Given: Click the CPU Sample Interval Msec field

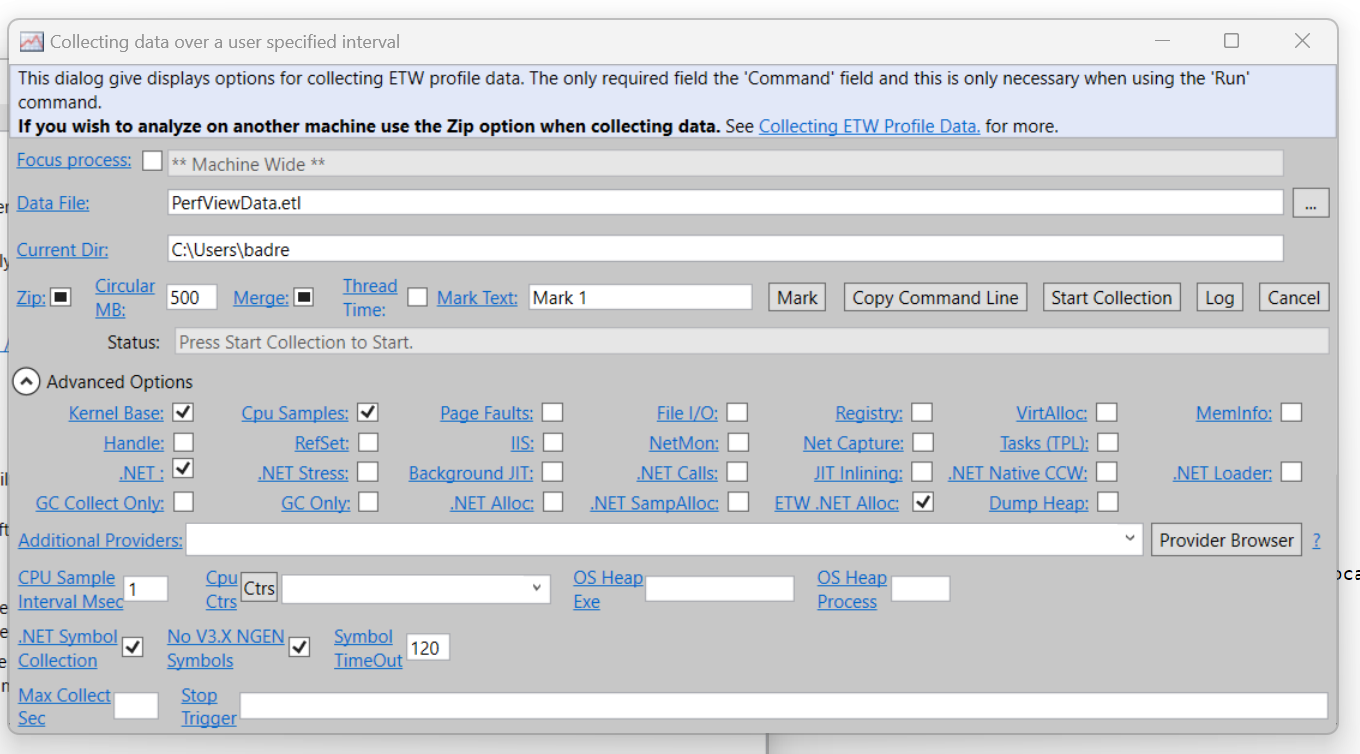Looking at the screenshot, I should point(146,589).
